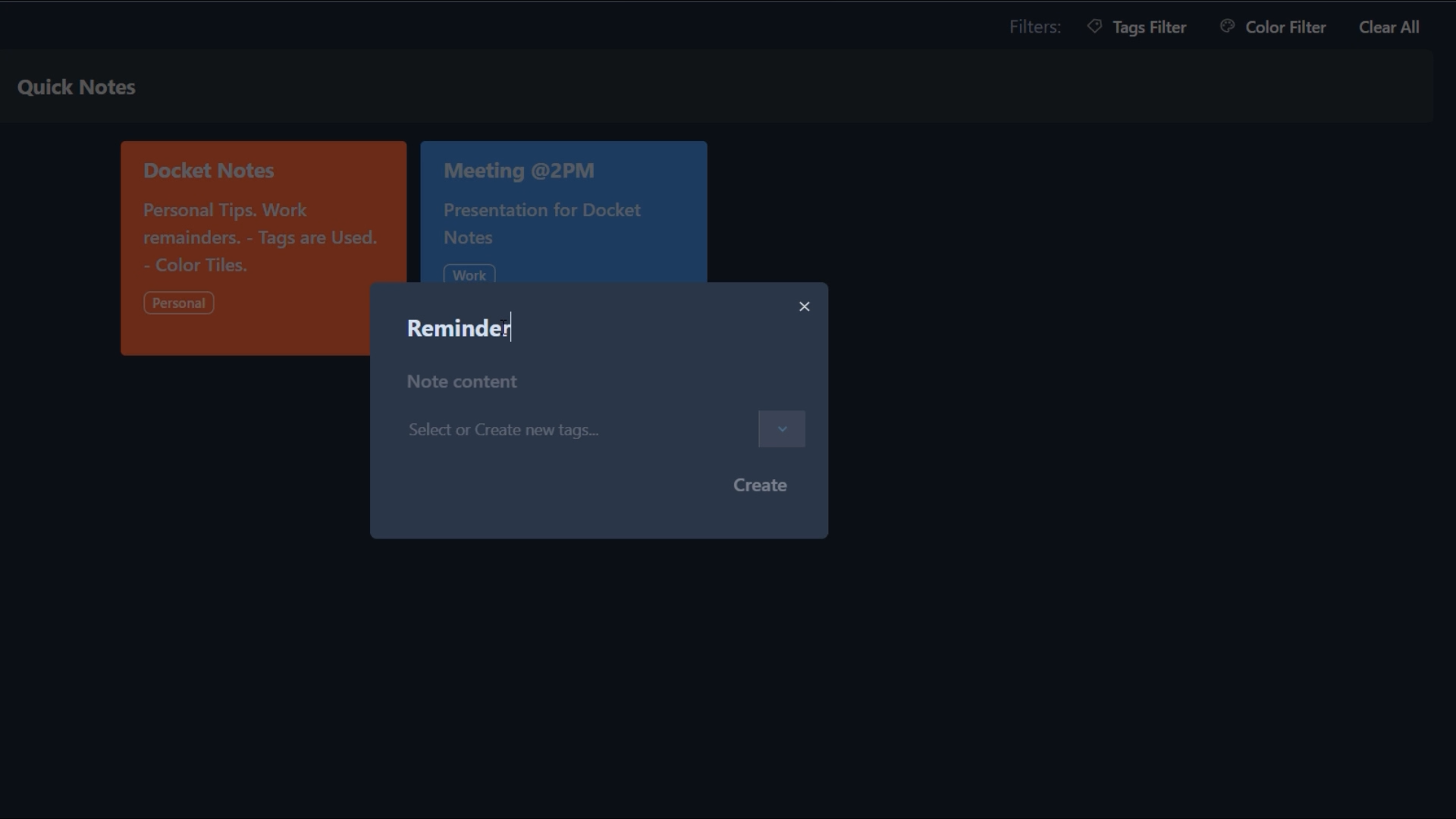Open the Meeting @2PM card title
Screen dimensions: 1456x819
click(519, 171)
